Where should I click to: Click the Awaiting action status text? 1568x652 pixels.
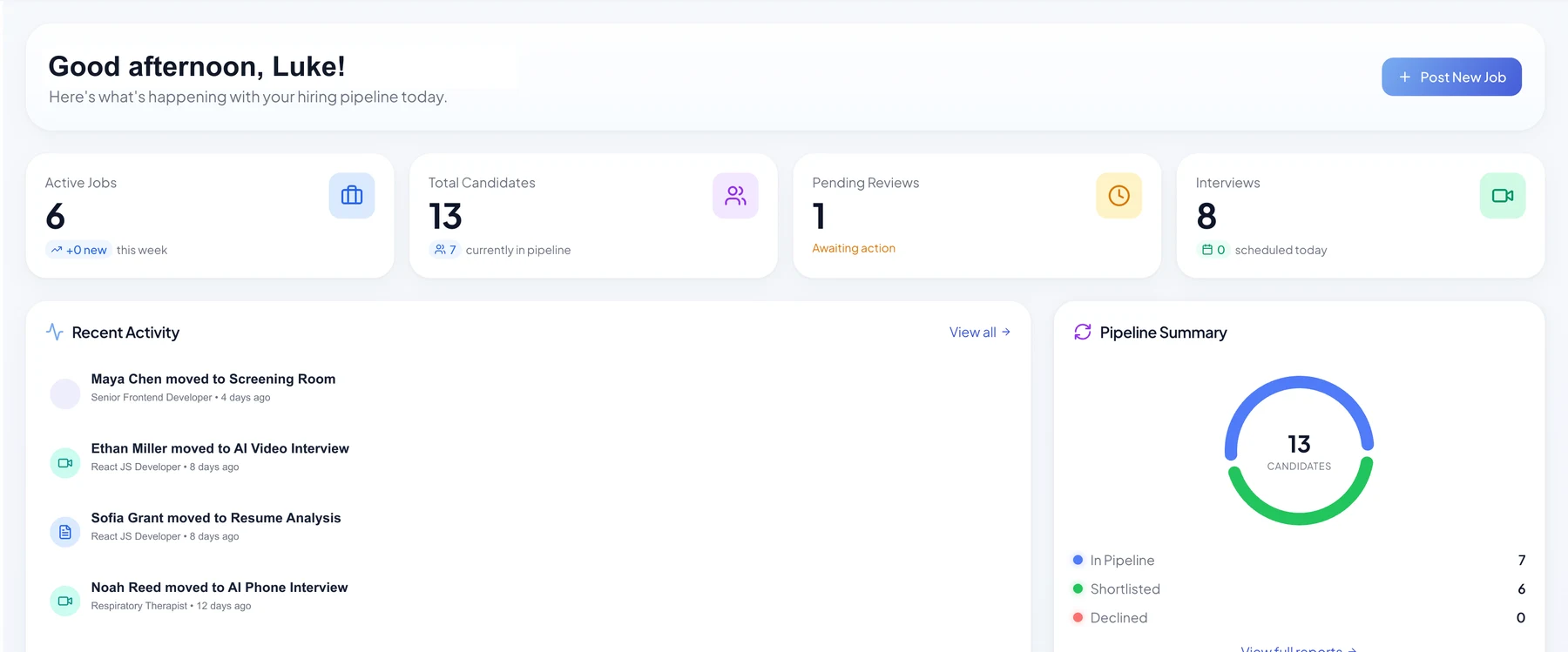coord(854,248)
